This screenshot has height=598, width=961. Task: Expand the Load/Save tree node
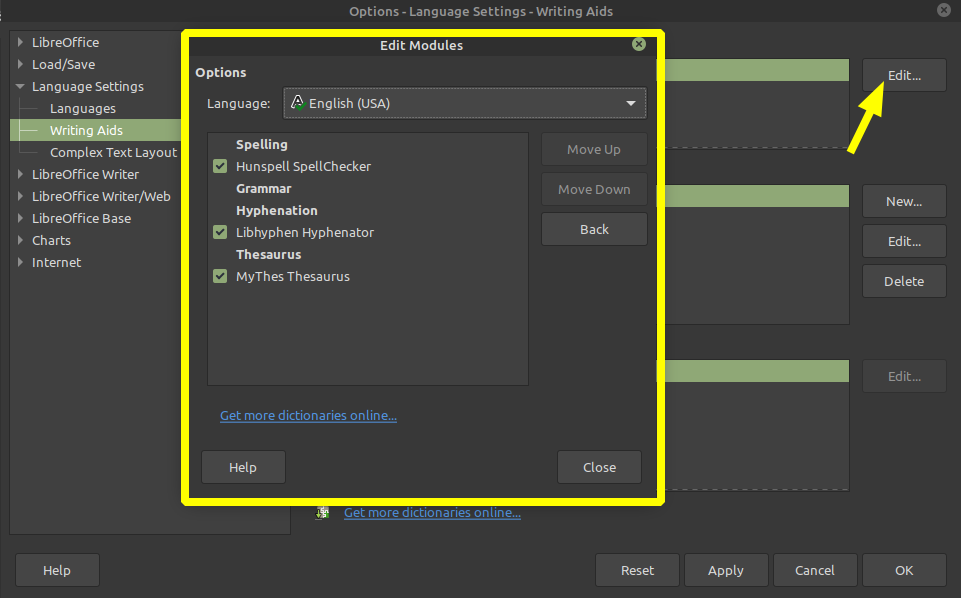tap(20, 65)
